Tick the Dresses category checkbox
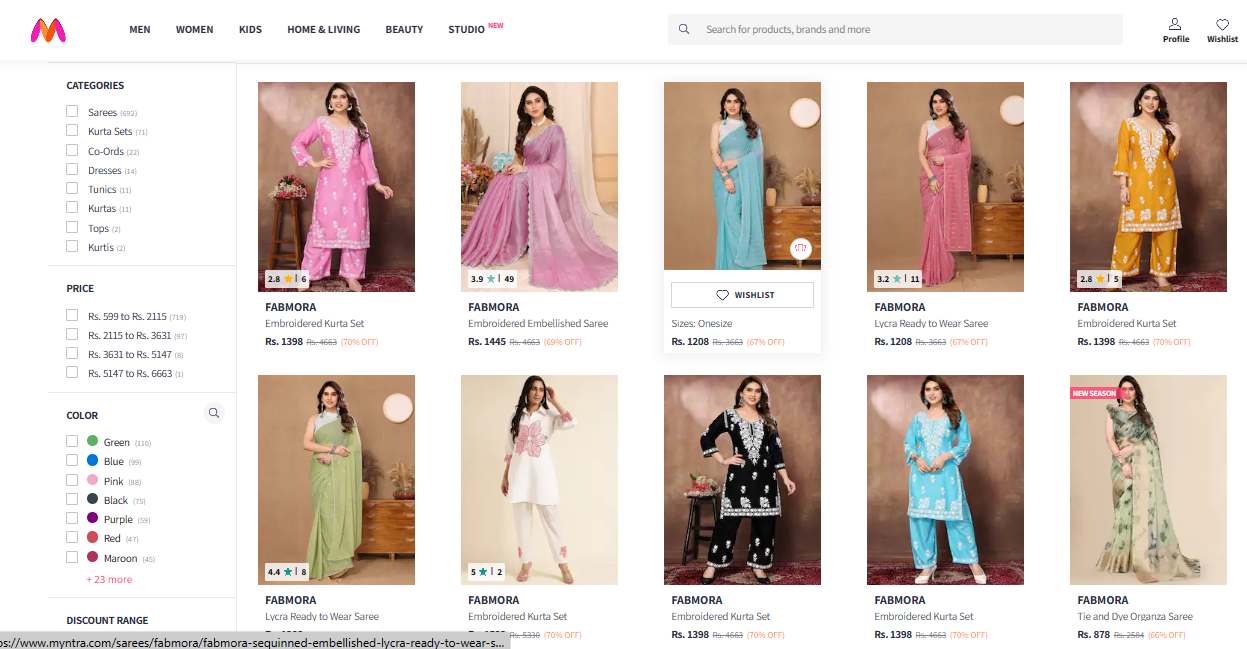This screenshot has width=1247, height=649. coord(72,170)
